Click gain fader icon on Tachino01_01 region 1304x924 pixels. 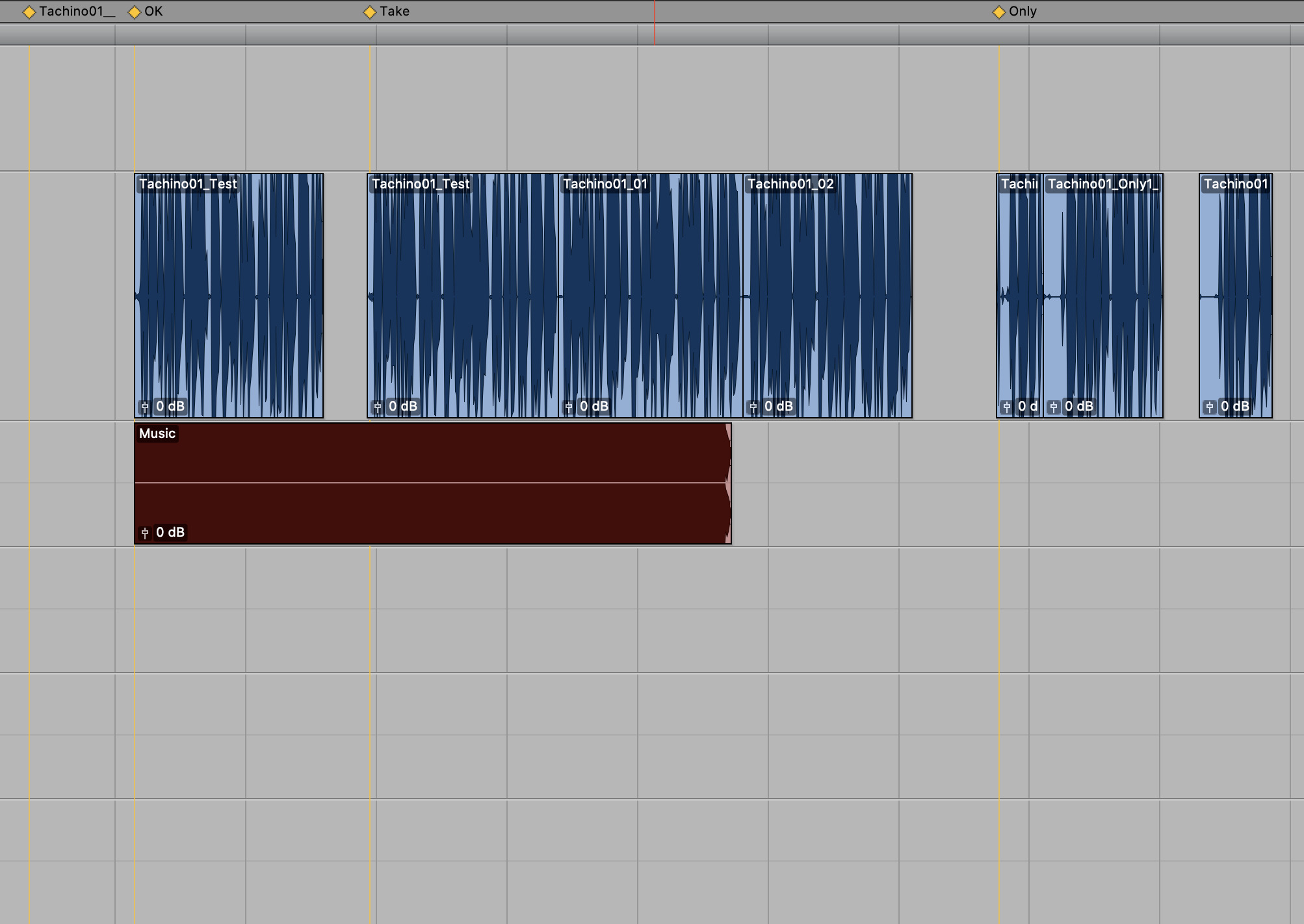pos(569,407)
